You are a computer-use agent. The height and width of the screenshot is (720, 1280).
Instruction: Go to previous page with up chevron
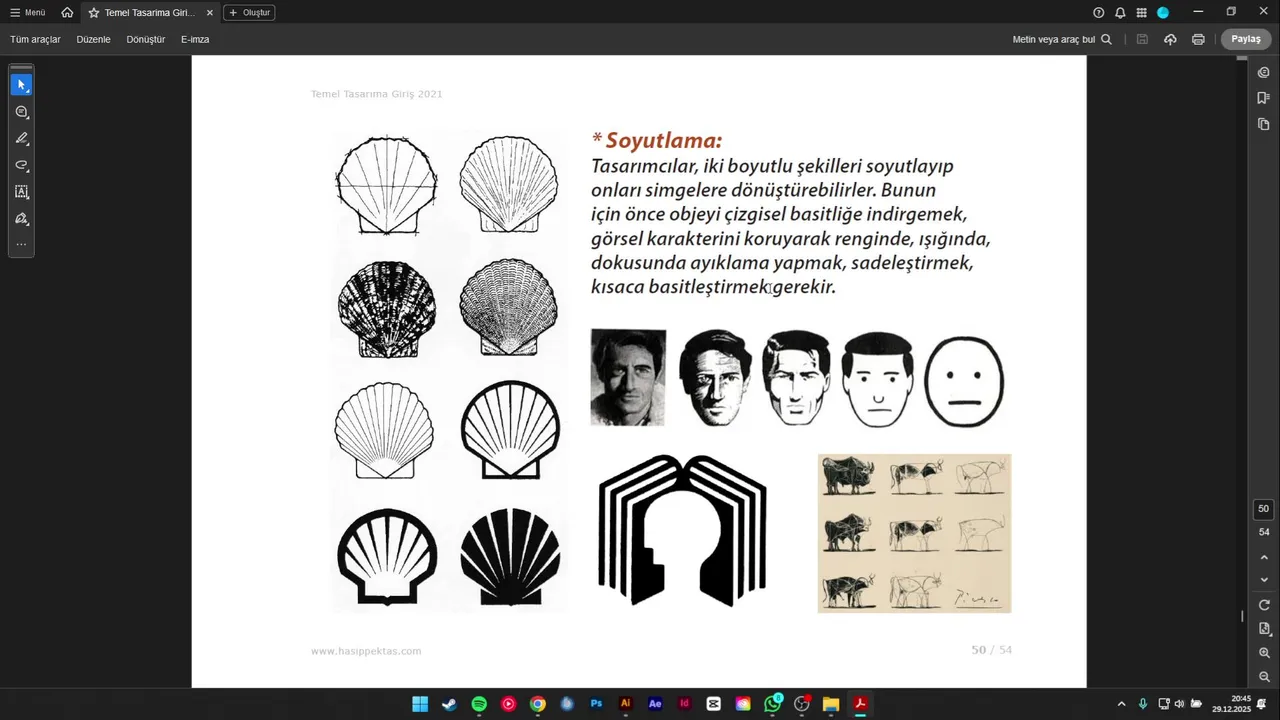(x=1264, y=557)
